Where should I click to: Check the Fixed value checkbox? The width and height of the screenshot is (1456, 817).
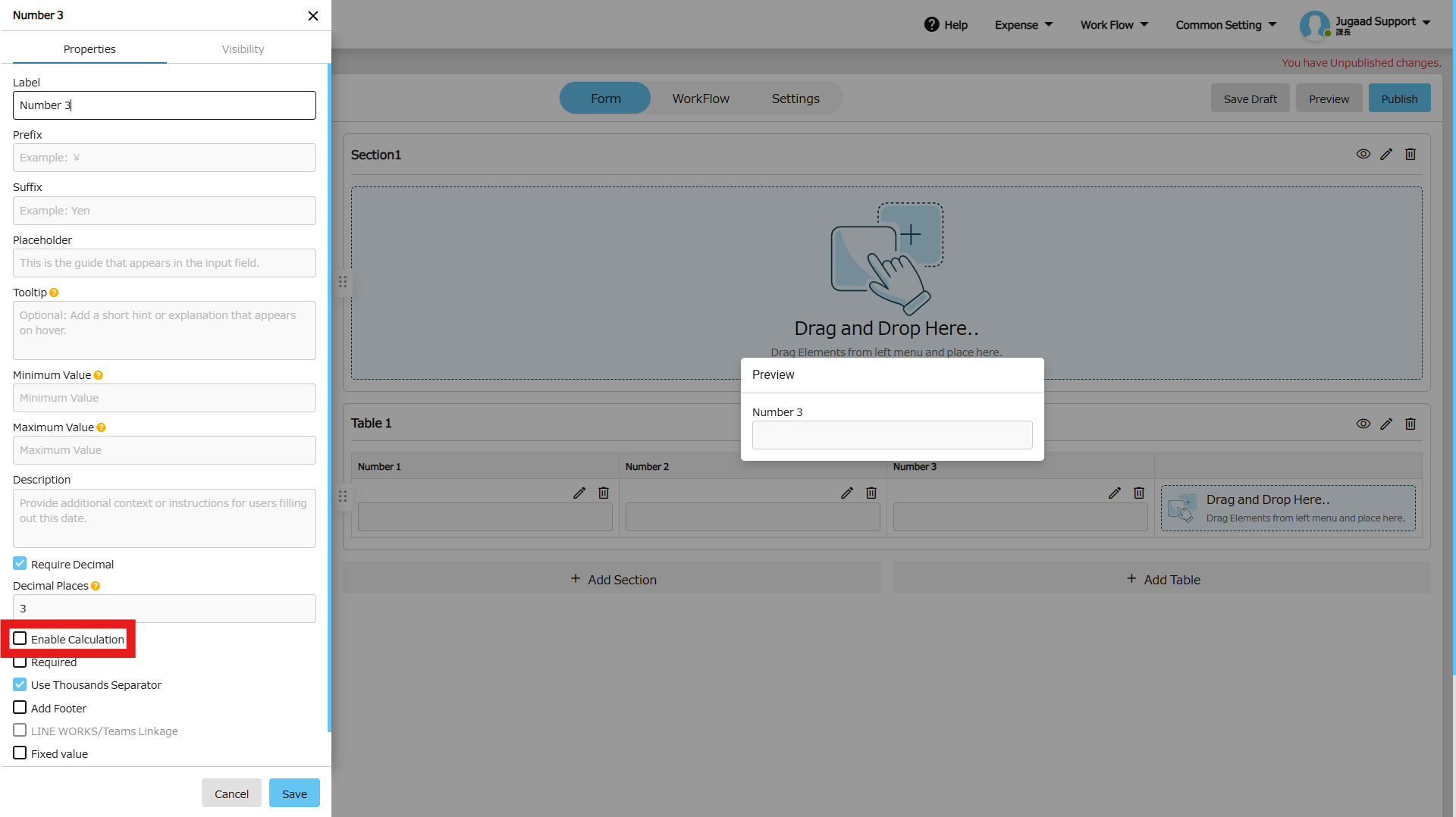pyautogui.click(x=20, y=753)
